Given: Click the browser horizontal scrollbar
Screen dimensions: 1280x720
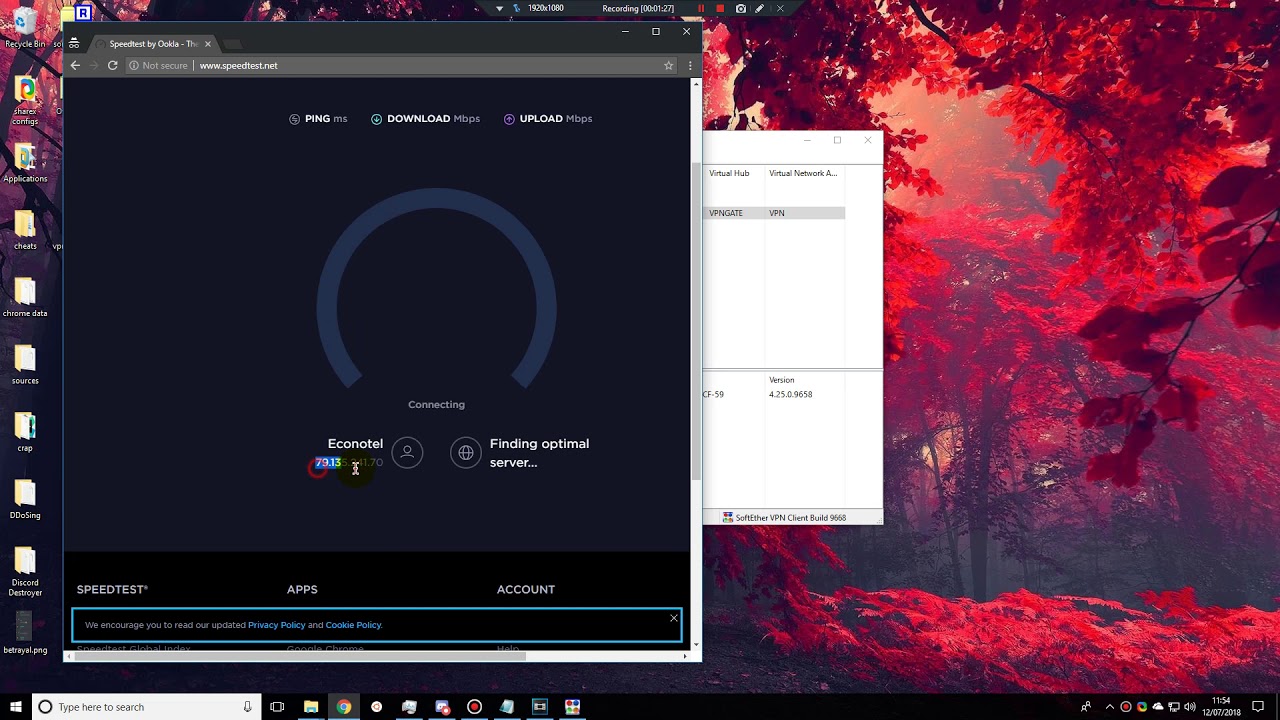Looking at the screenshot, I should click(x=300, y=656).
